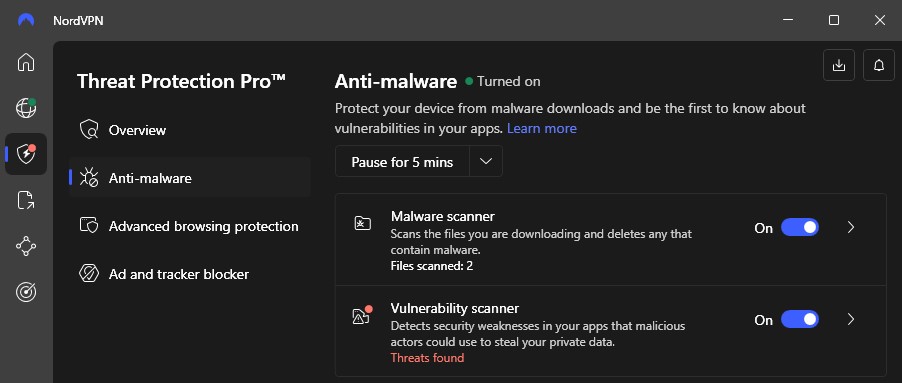
Task: Open notifications bell icon
Action: coord(878,66)
